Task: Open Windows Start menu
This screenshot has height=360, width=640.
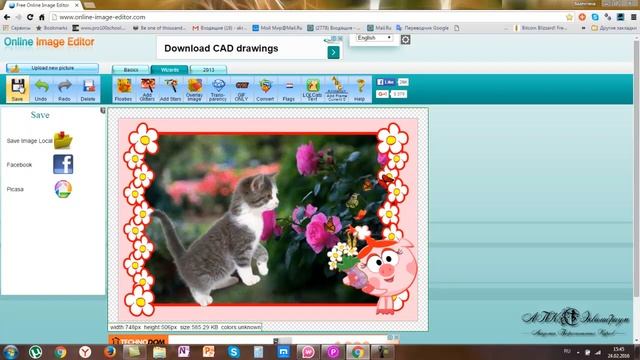Action: click(11, 352)
